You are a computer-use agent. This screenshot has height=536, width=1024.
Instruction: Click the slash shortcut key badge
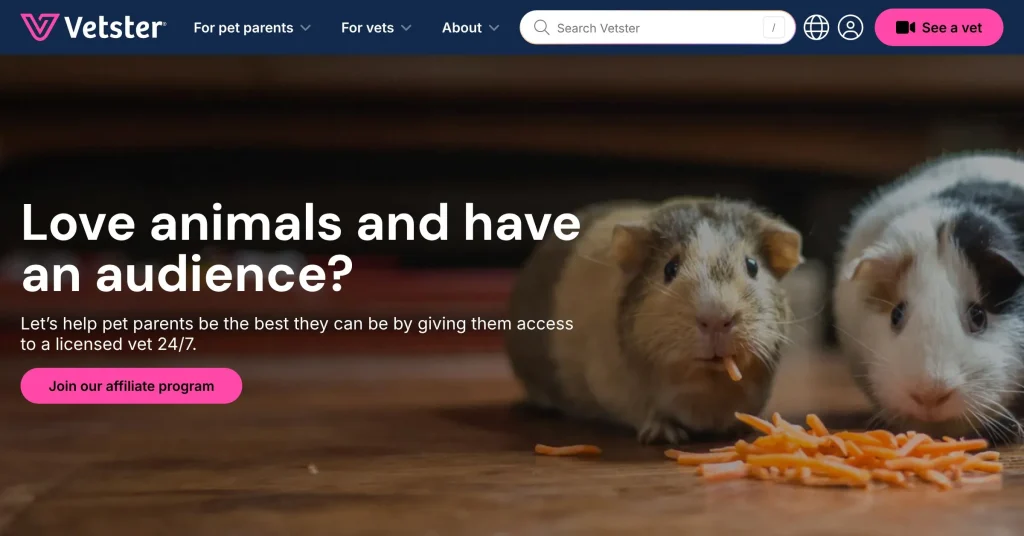point(773,27)
